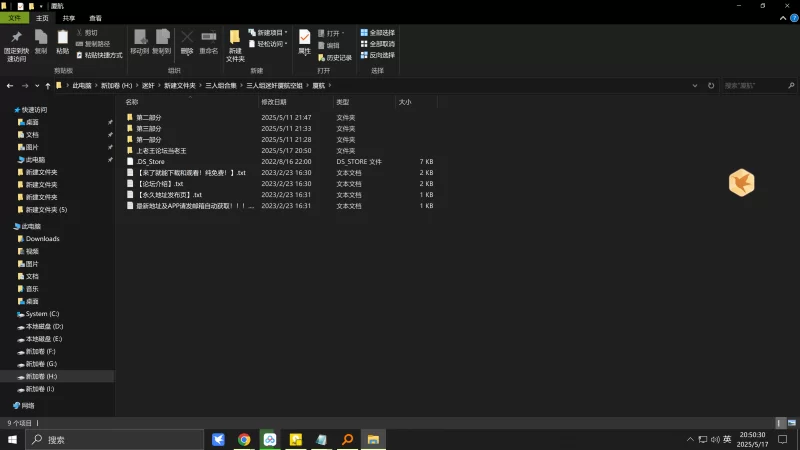
Task: Expand the 新建项目 dropdown
Action: (x=268, y=33)
